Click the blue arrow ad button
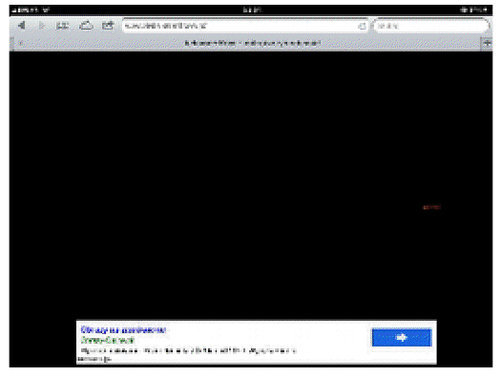The height and width of the screenshot is (376, 500). [402, 338]
